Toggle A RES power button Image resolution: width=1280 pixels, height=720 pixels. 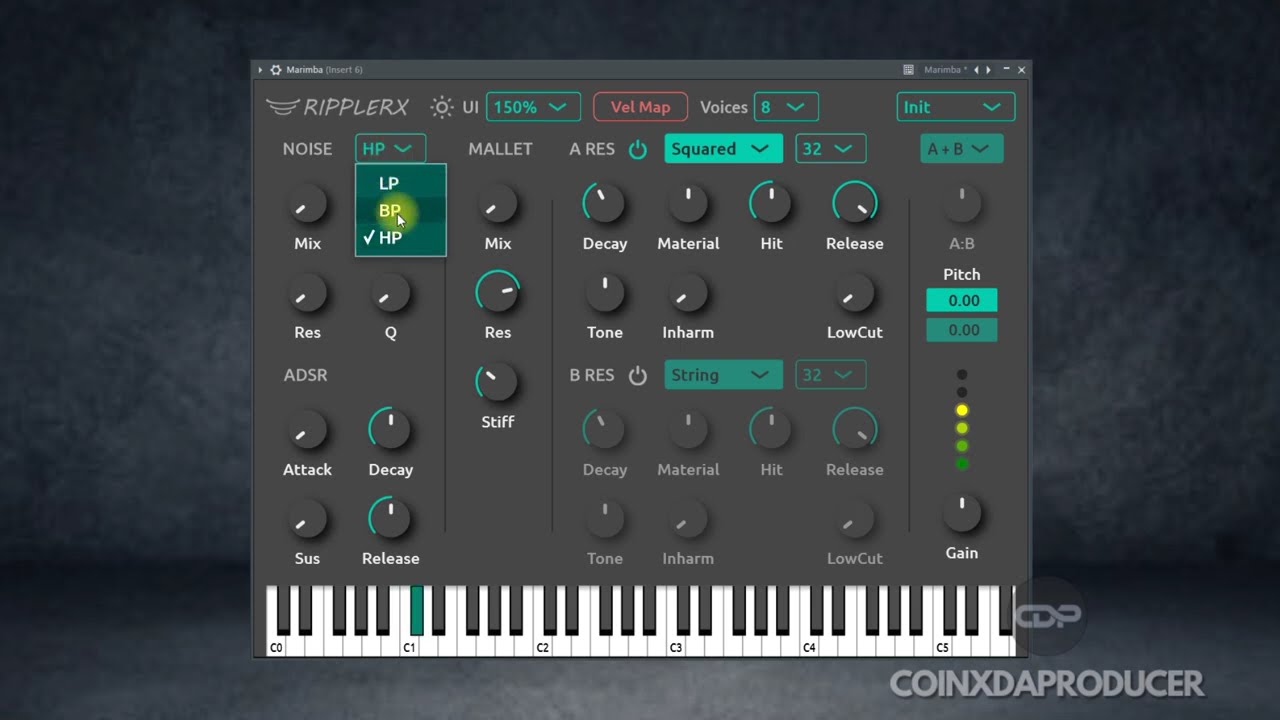(x=638, y=149)
